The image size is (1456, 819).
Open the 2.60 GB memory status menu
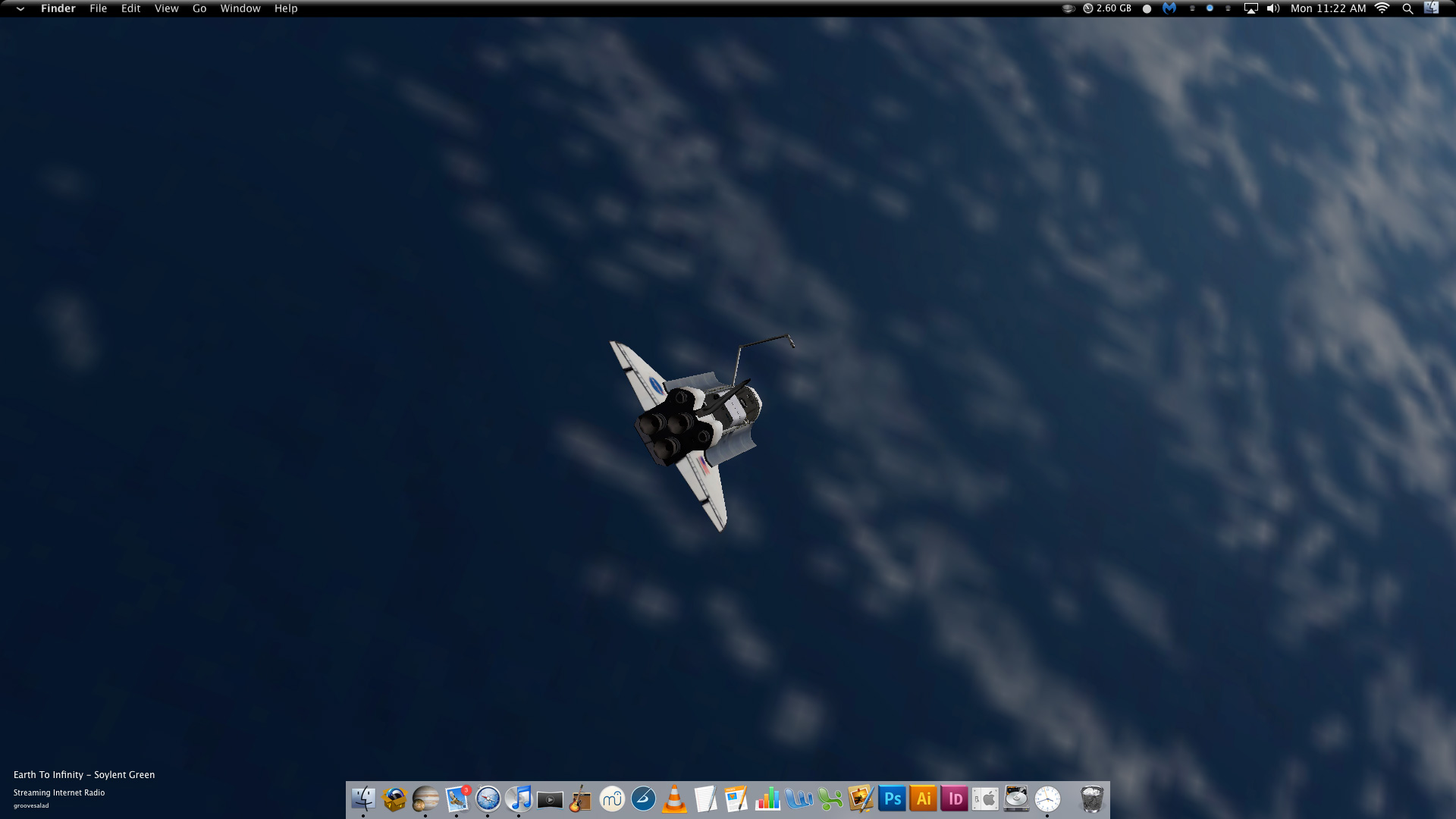point(1106,8)
